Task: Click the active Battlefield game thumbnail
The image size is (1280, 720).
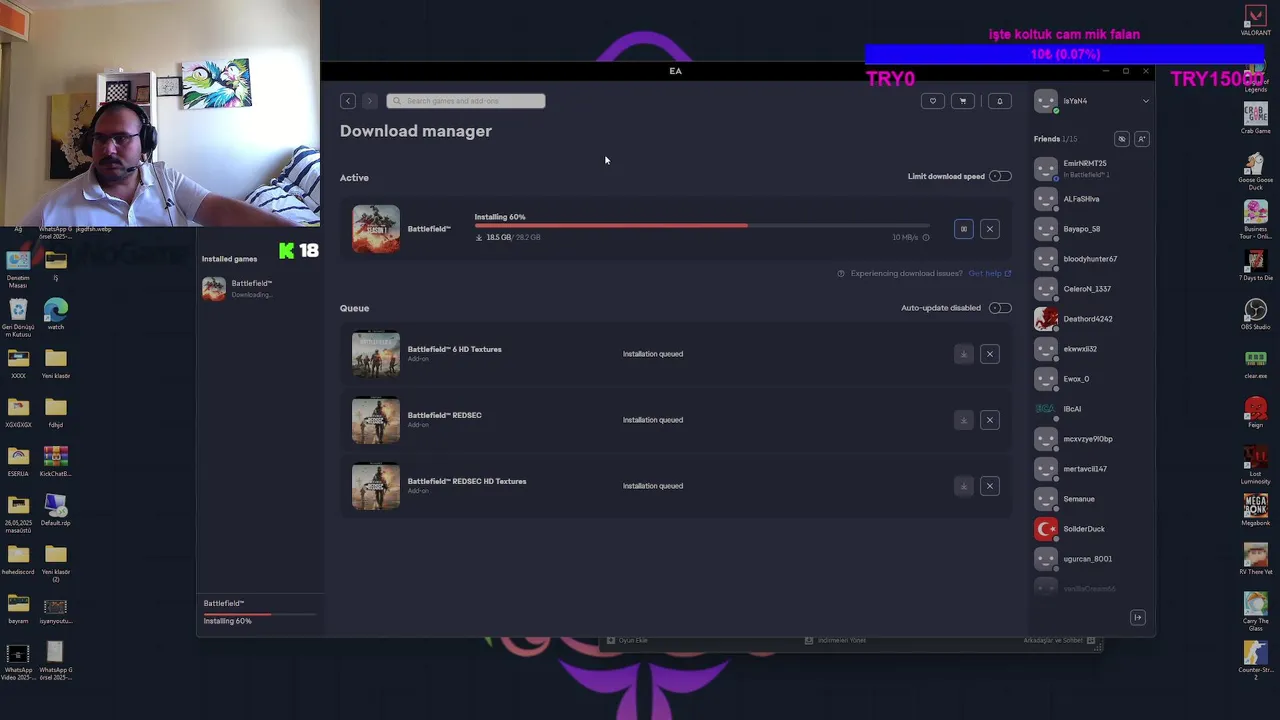Action: (x=376, y=229)
